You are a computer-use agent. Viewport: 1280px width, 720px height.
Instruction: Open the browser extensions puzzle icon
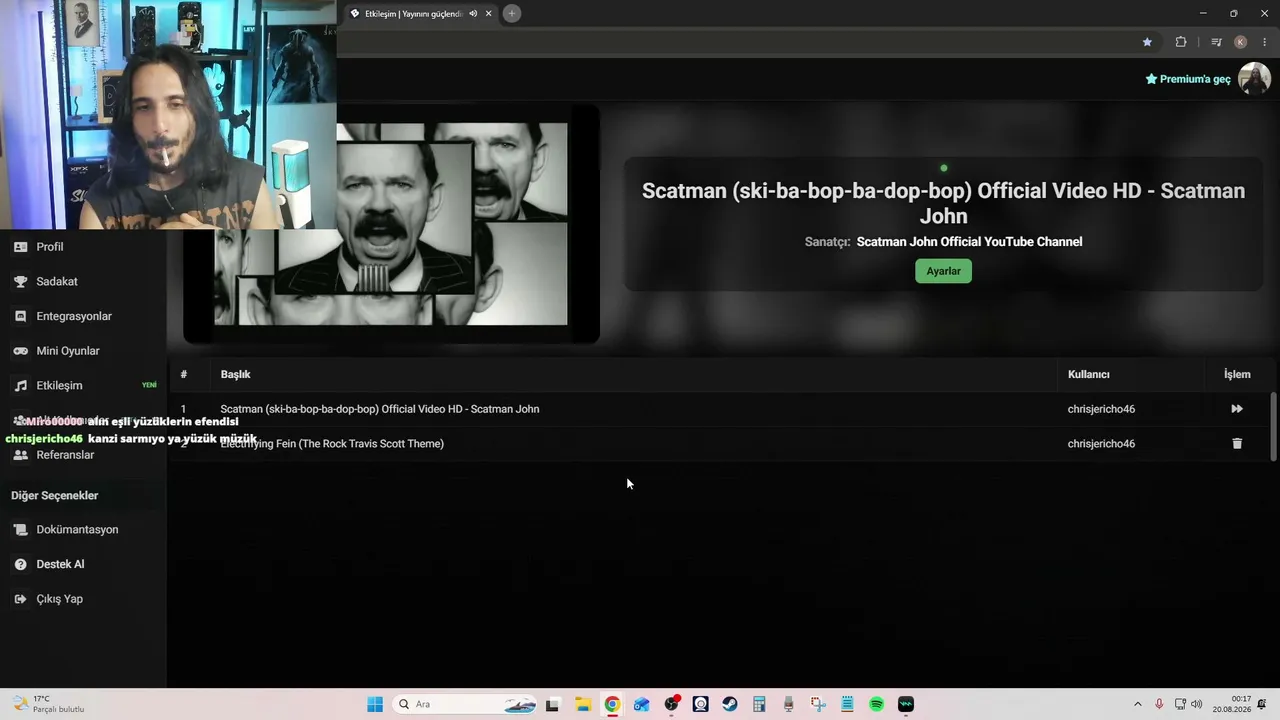point(1181,42)
